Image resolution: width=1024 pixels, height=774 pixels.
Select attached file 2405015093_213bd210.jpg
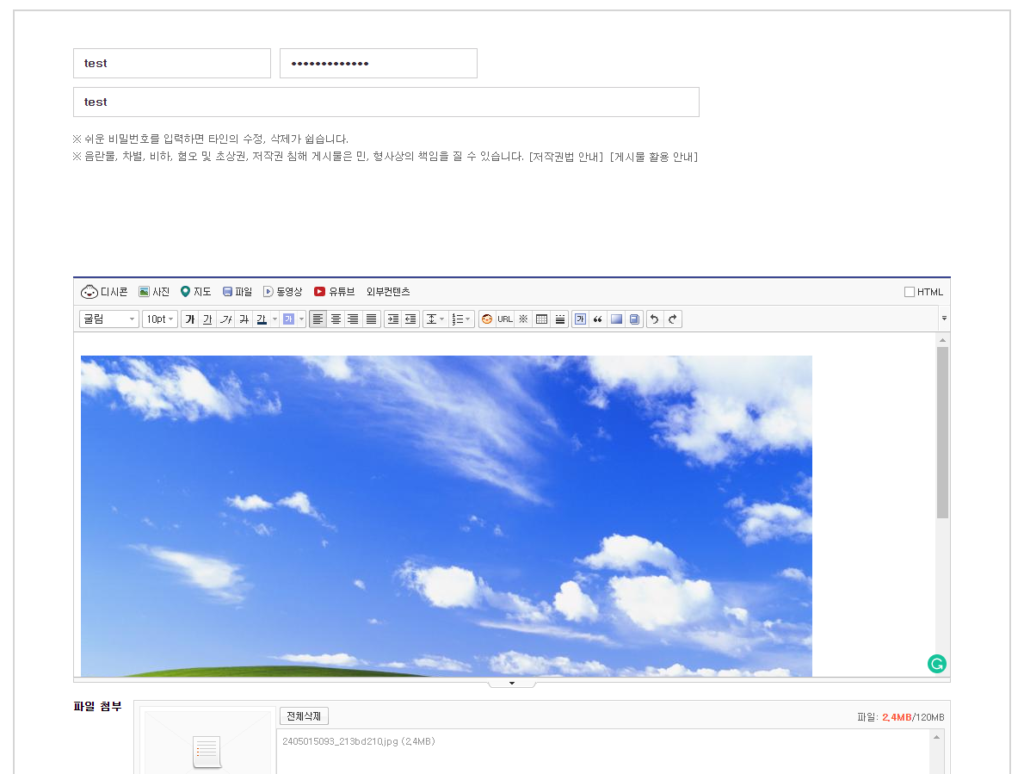pyautogui.click(x=359, y=741)
